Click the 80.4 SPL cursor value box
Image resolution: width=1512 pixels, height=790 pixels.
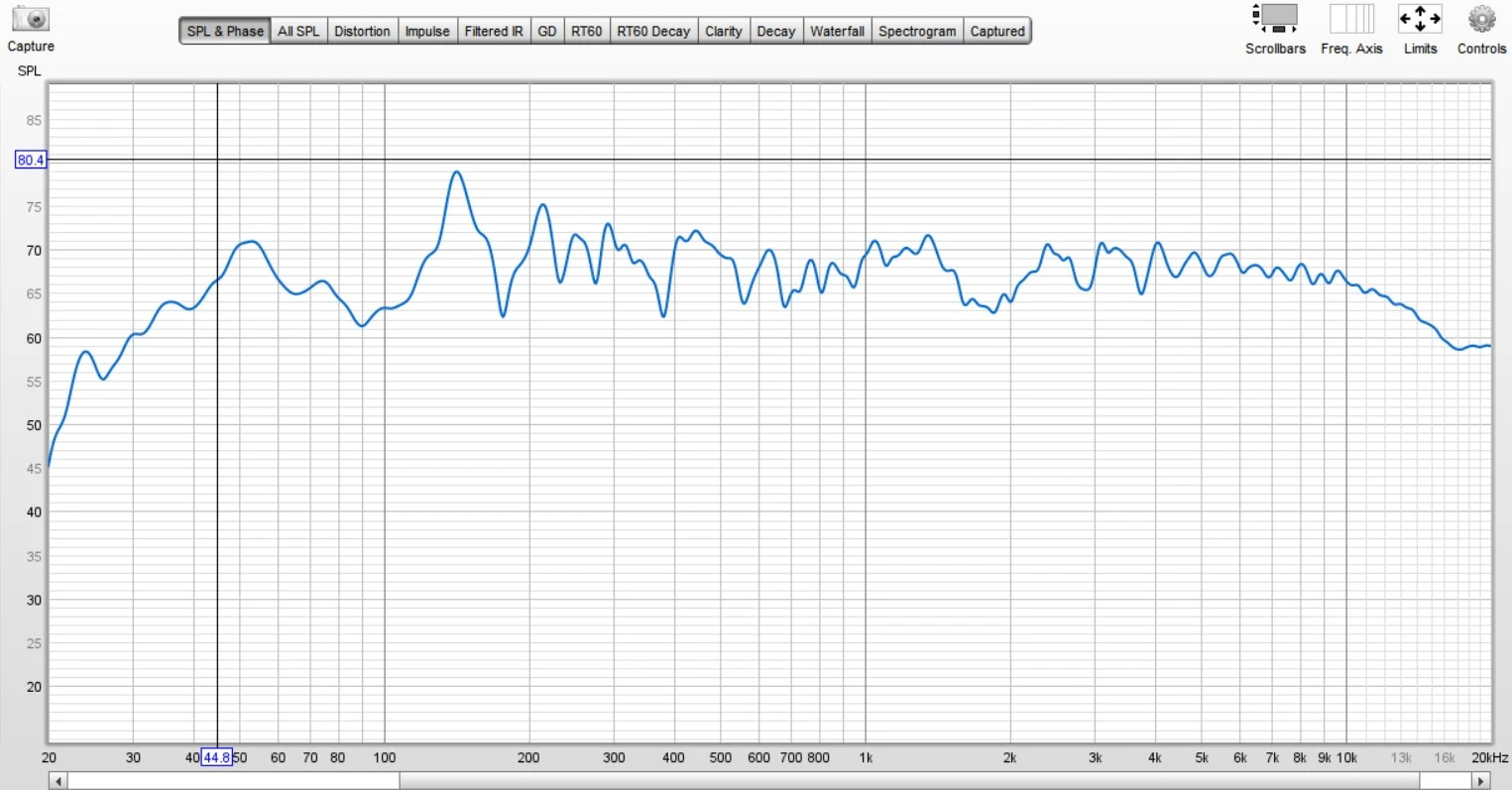pos(31,160)
